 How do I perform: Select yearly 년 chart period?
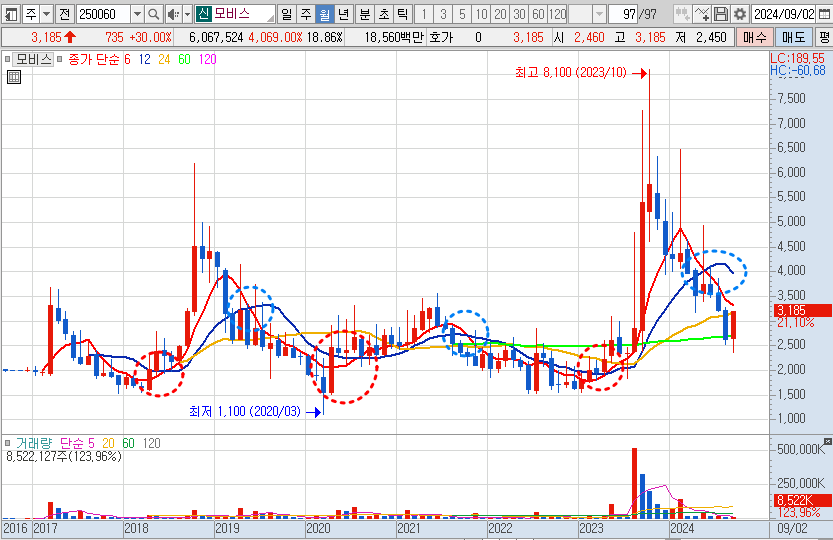tap(344, 14)
